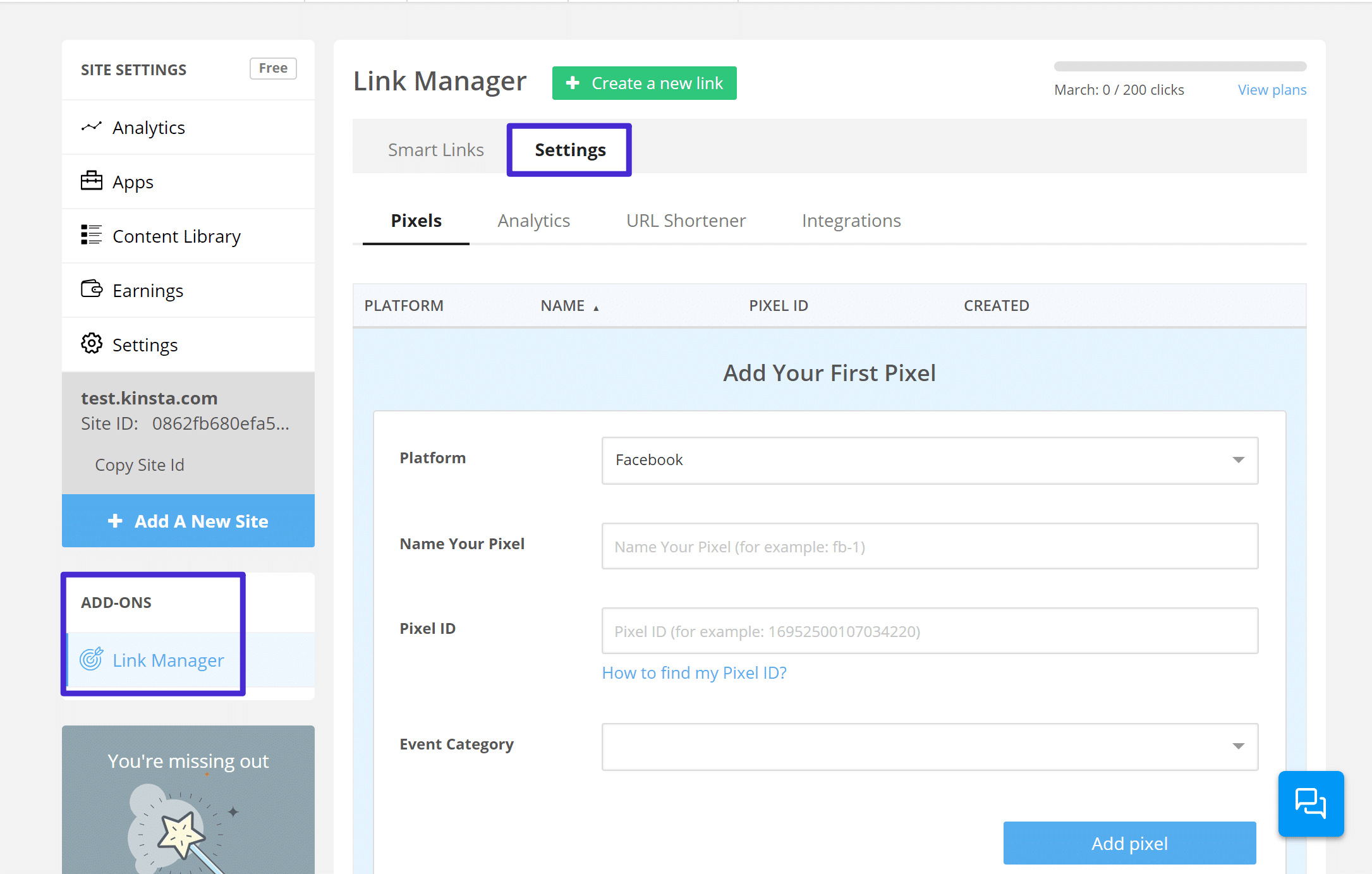Click the Add pixel button
Image resolution: width=1372 pixels, height=874 pixels.
point(1130,844)
